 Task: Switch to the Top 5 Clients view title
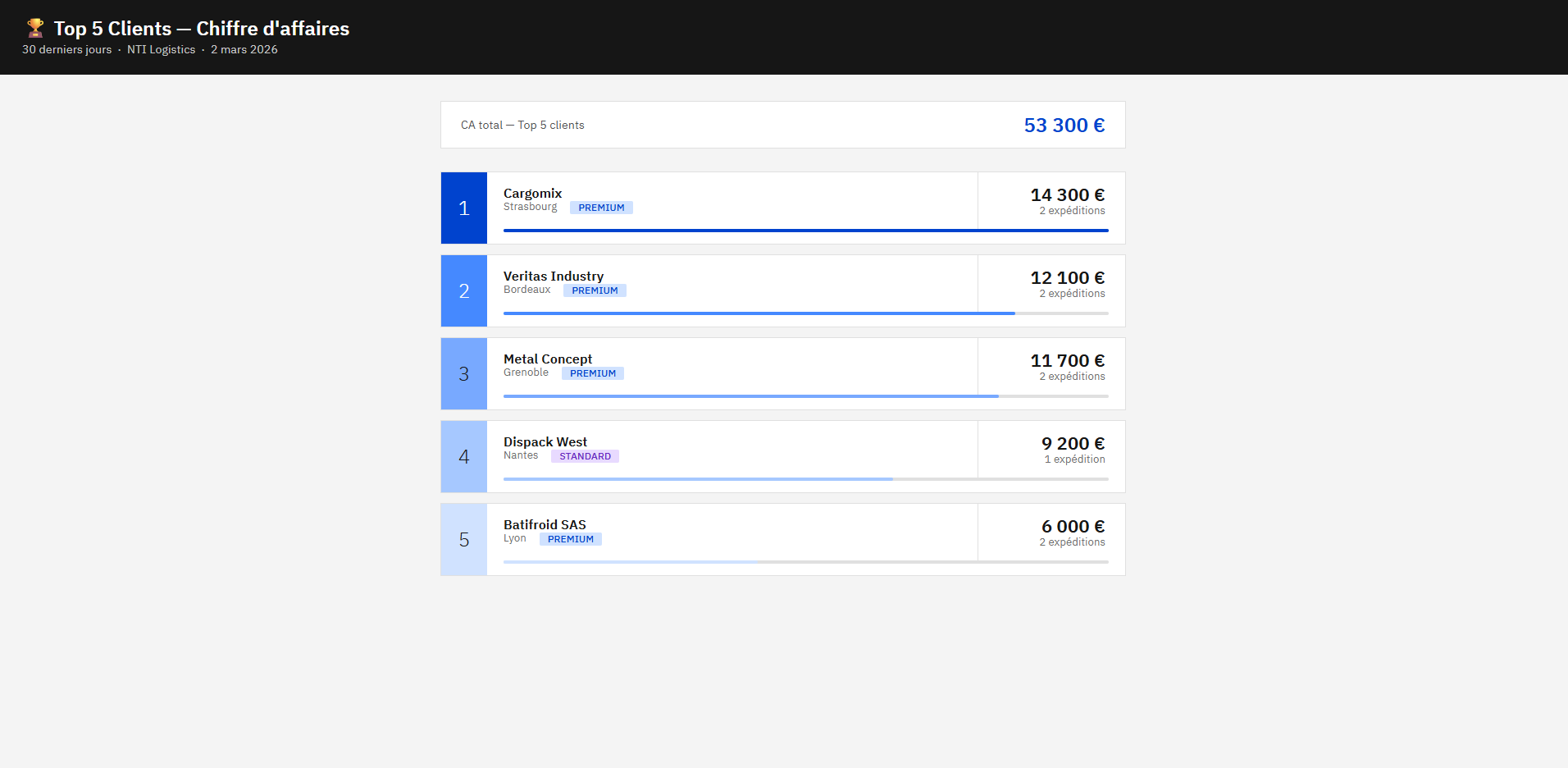tap(201, 28)
